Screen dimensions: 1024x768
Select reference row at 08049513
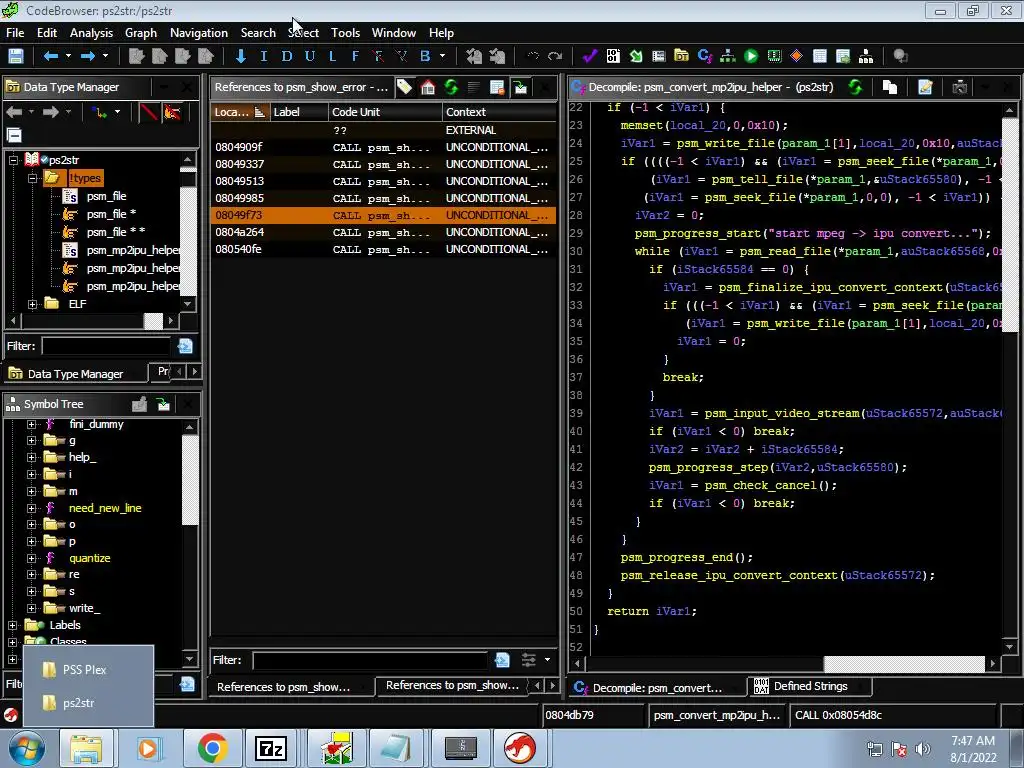point(383,181)
